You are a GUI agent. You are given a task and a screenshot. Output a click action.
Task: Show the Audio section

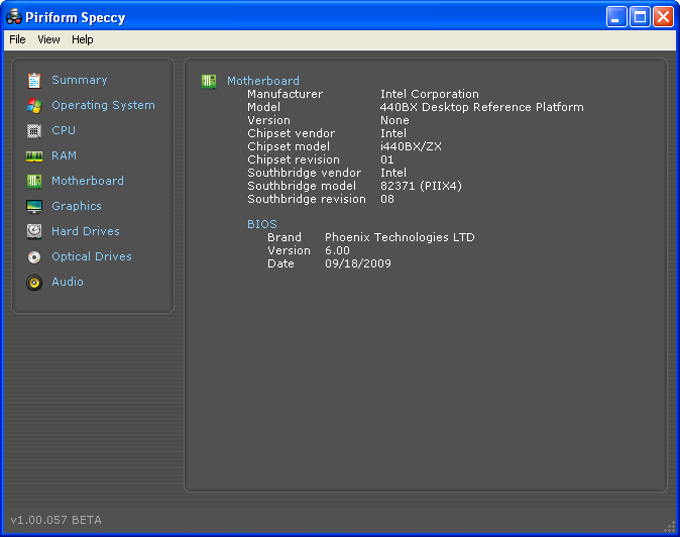click(x=68, y=282)
